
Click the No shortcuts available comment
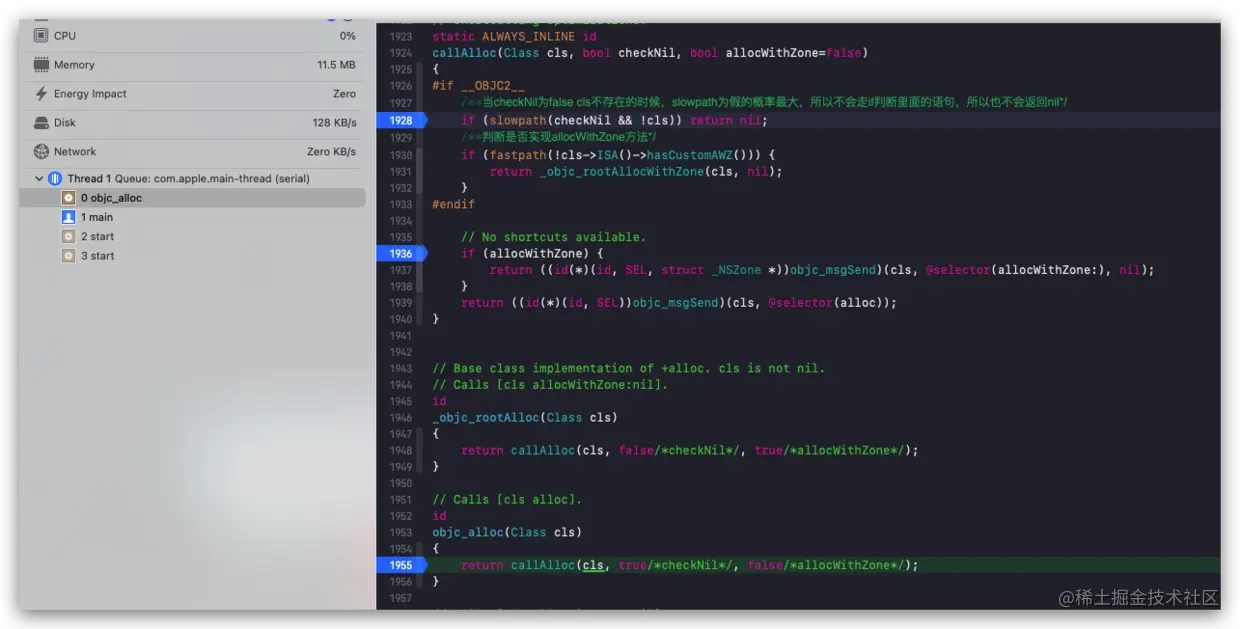tap(553, 237)
